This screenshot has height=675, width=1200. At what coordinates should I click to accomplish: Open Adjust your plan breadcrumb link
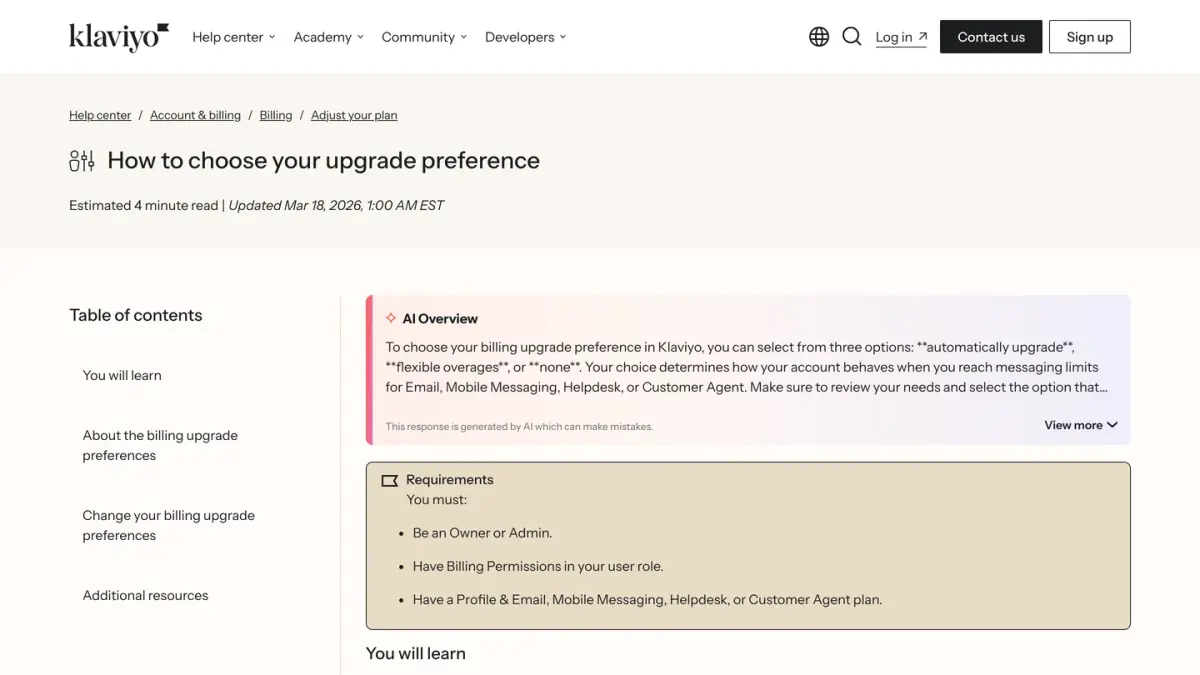354,115
